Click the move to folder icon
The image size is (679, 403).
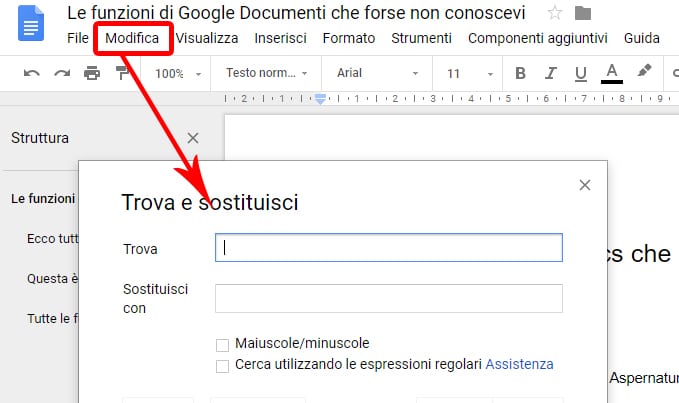[583, 14]
